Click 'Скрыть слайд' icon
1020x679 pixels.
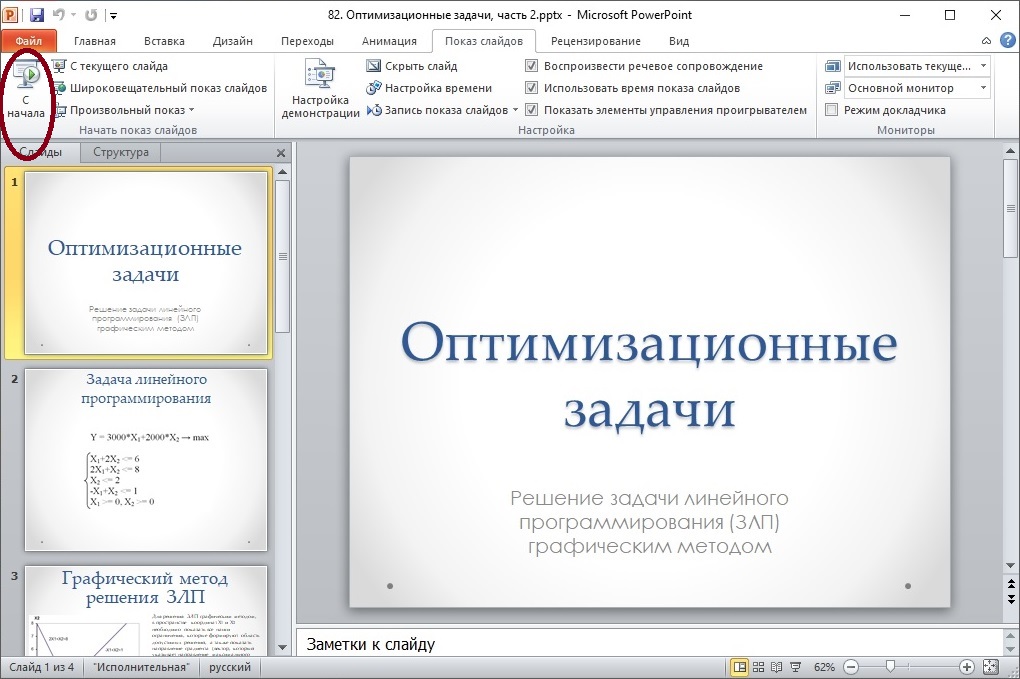tap(374, 66)
